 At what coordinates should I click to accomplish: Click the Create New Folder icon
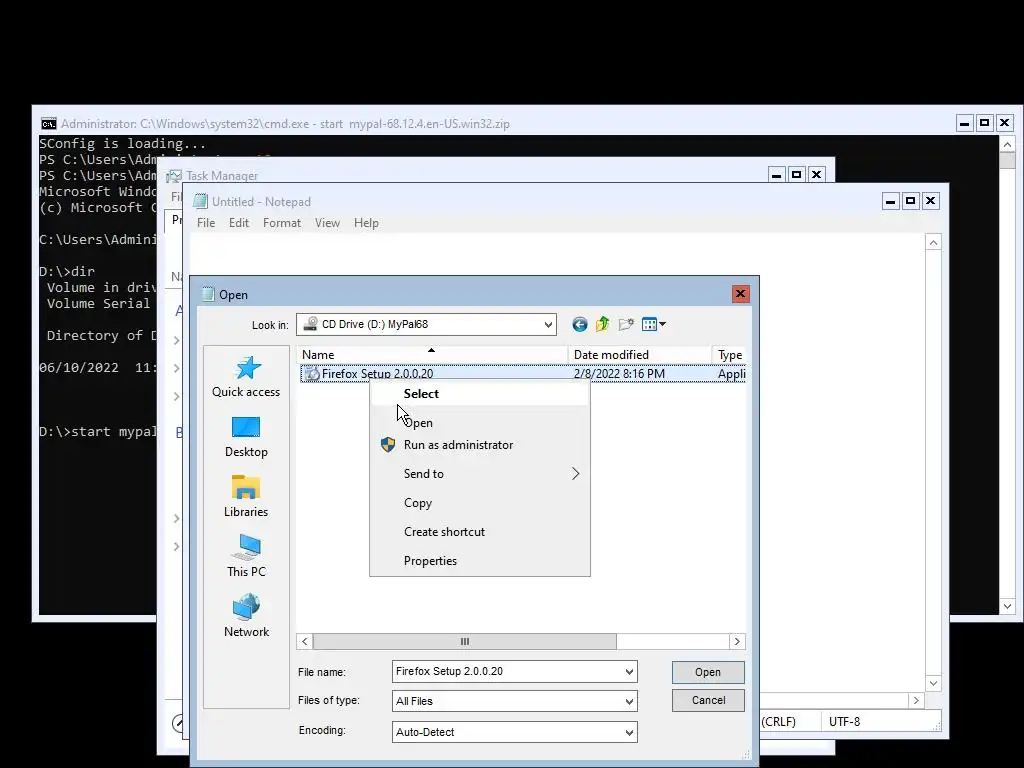(x=626, y=324)
